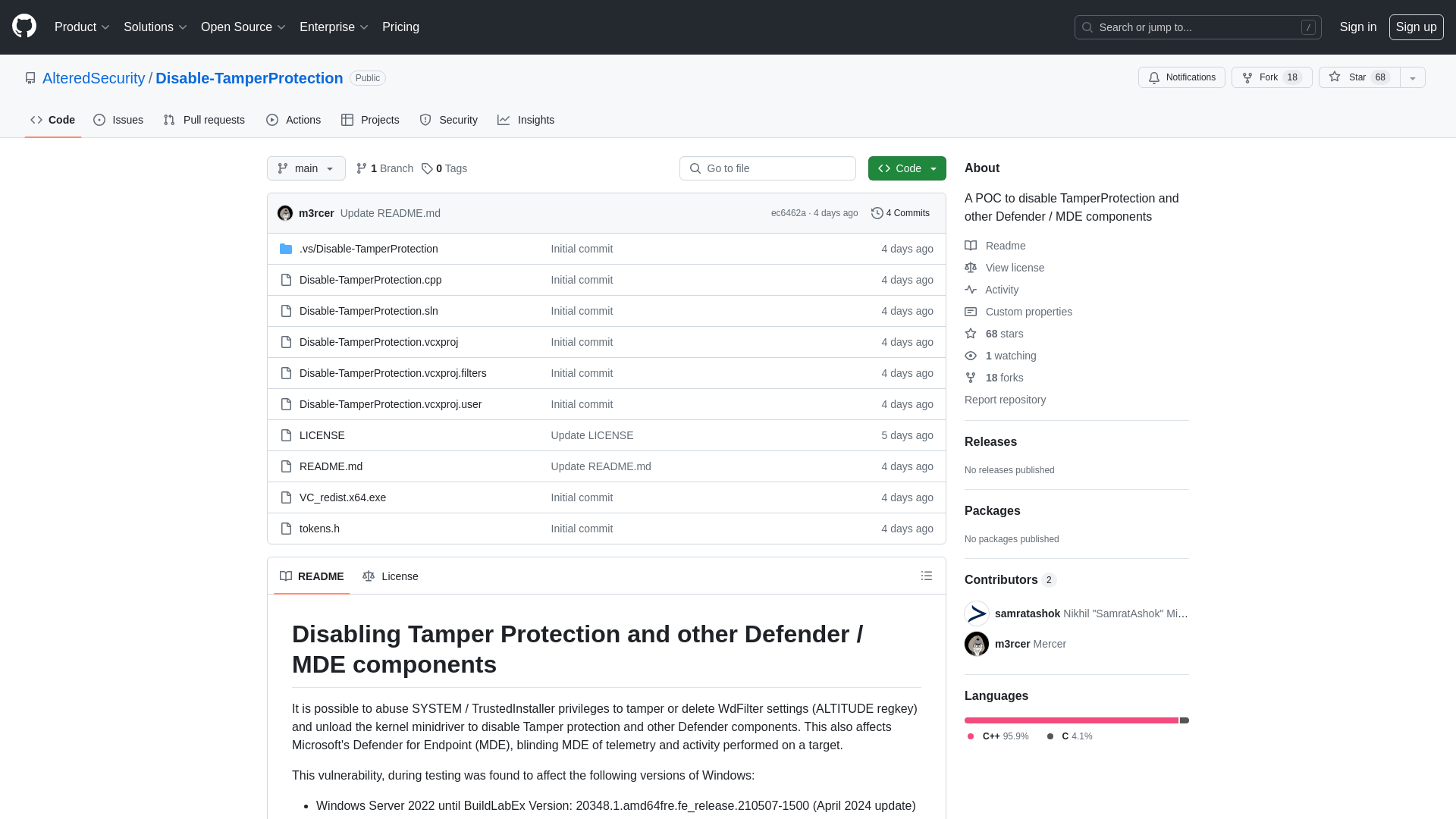
Task: Expand the Product menu
Action: [82, 27]
